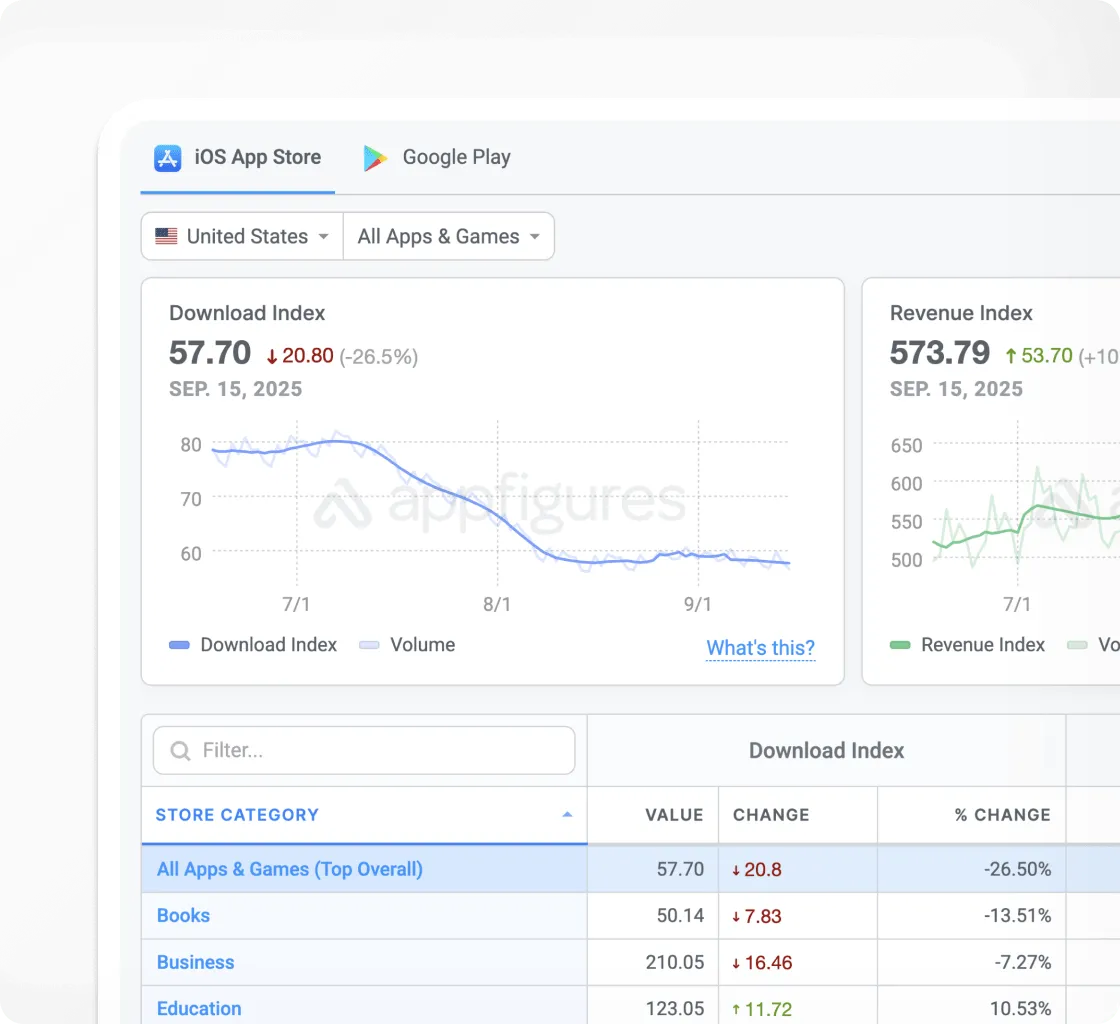Click the Store Category sort arrow

[567, 815]
